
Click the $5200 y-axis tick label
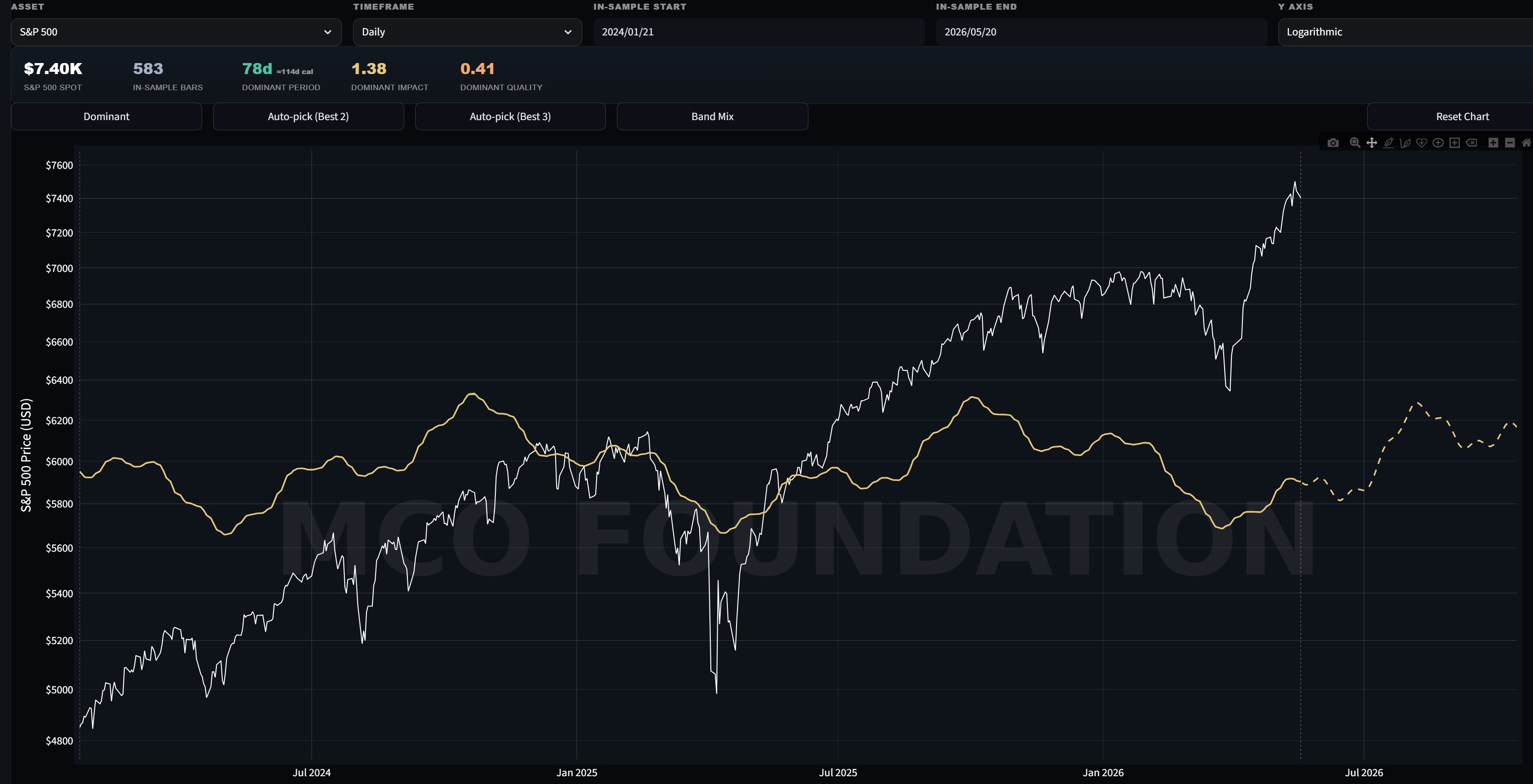point(59,640)
